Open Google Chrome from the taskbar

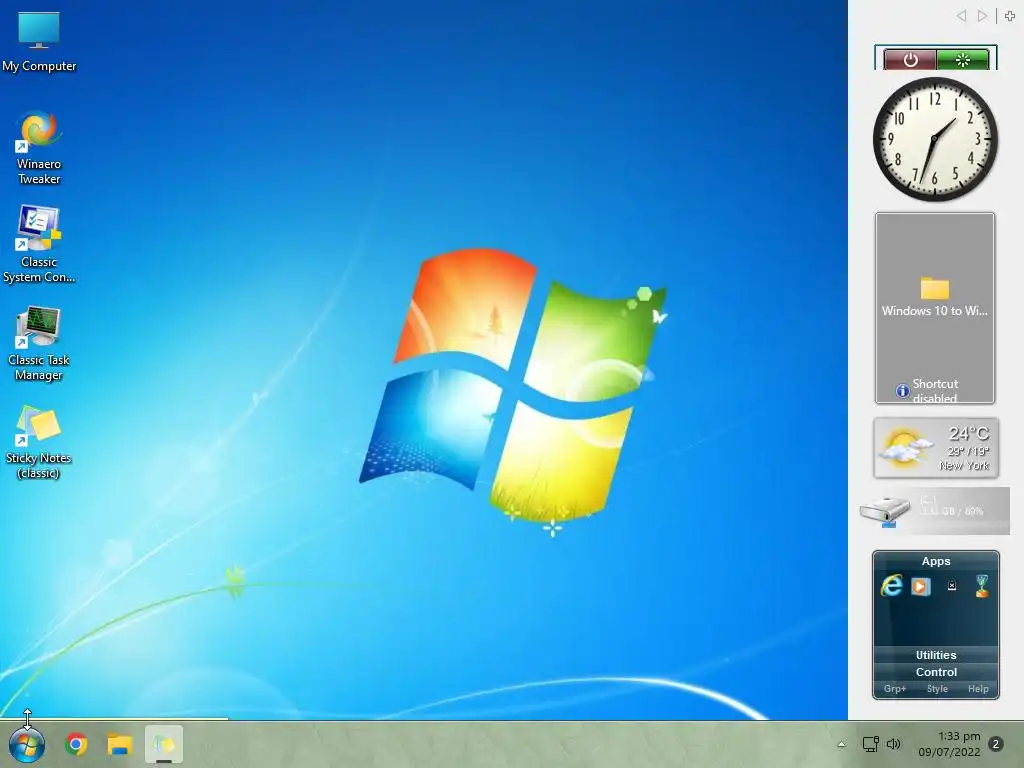click(76, 744)
